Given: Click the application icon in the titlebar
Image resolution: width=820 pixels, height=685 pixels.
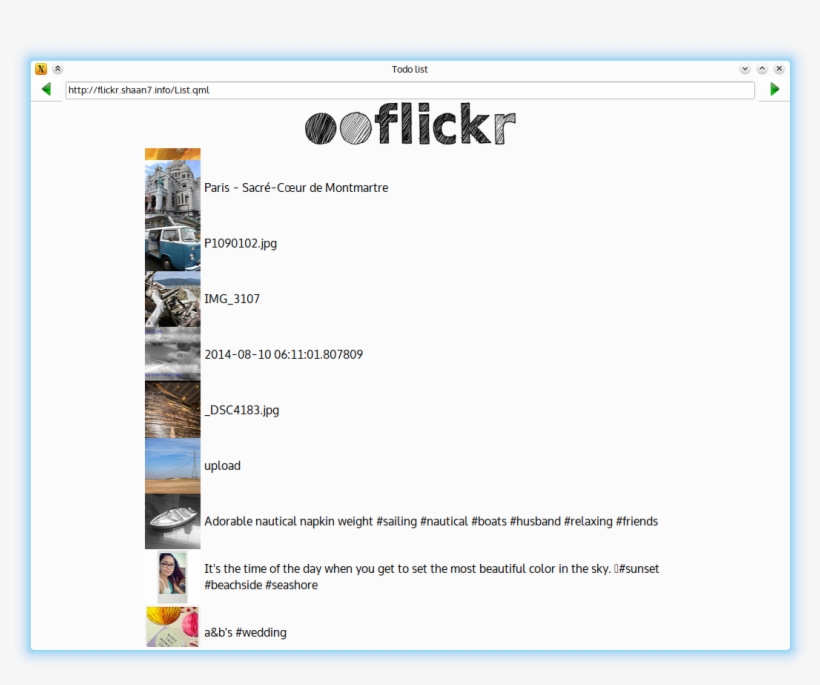Looking at the screenshot, I should (x=41, y=70).
